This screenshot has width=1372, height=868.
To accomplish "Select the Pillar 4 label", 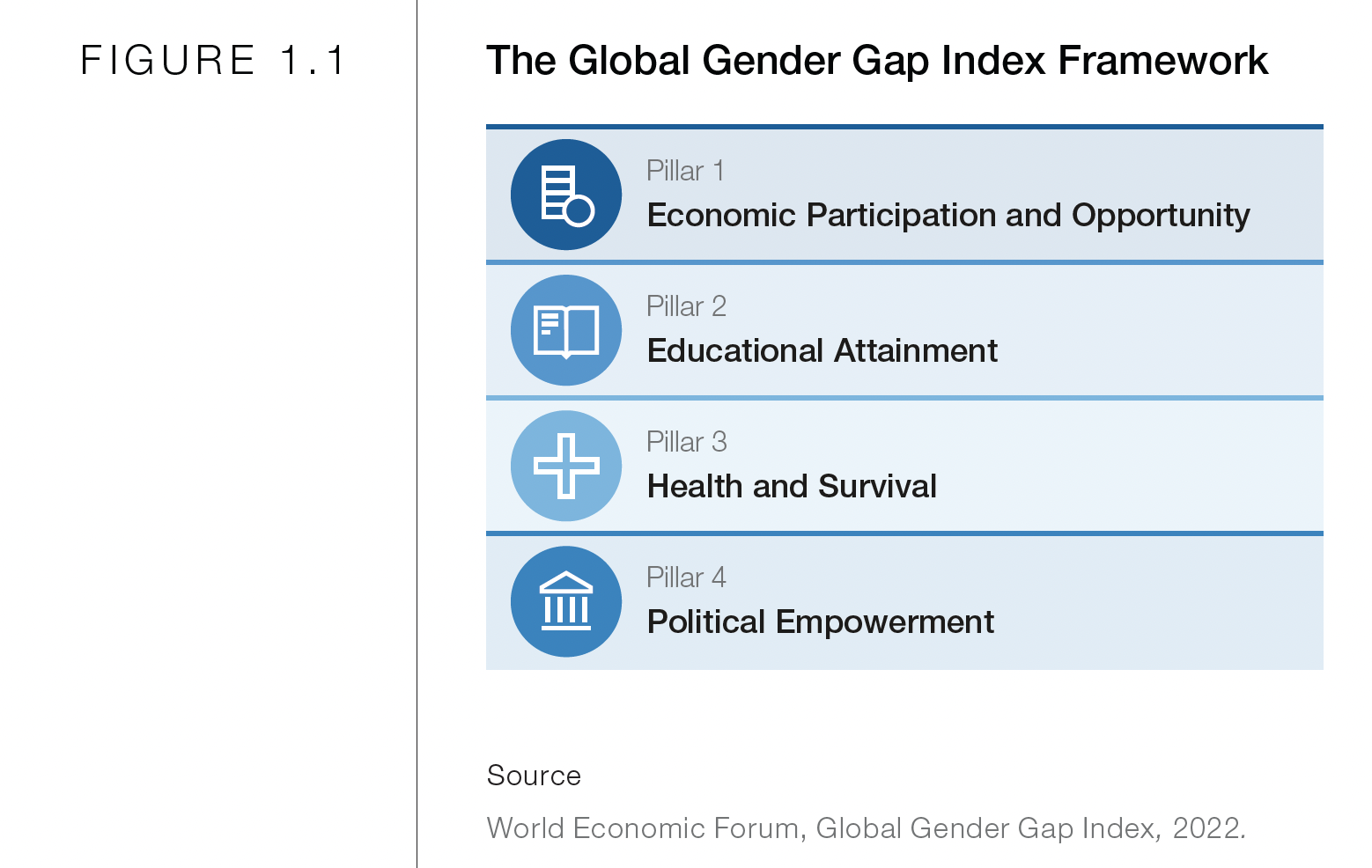I will point(686,577).
